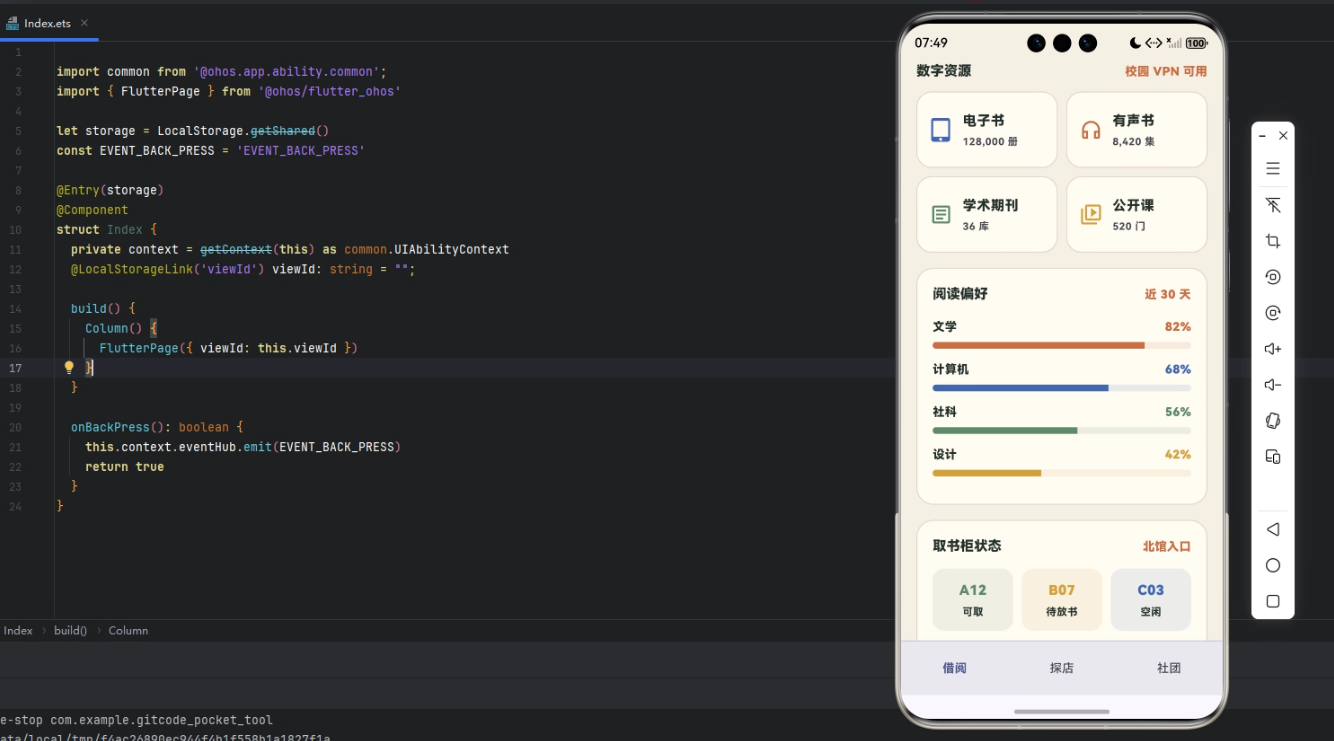Tap the 近 30 天 range link

coord(1168,294)
